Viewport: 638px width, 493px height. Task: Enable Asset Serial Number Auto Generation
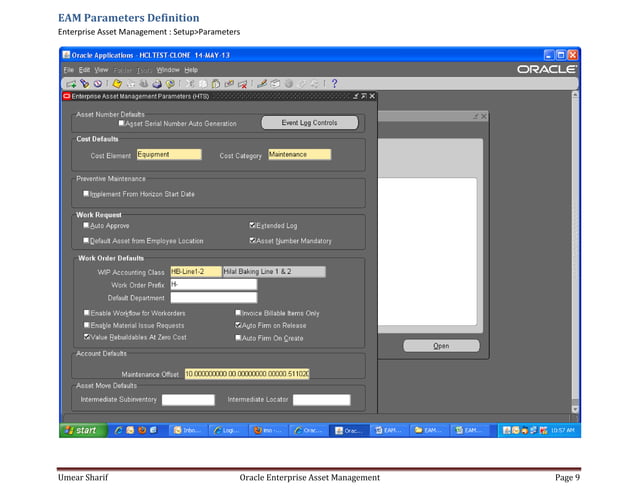[x=122, y=124]
